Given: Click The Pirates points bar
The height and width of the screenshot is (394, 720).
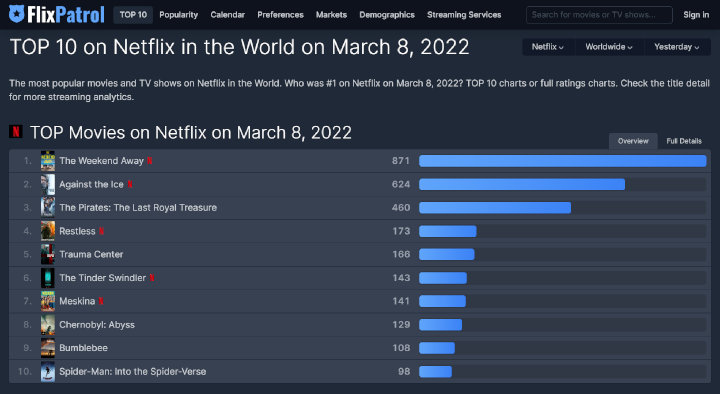Looking at the screenshot, I should (495, 208).
